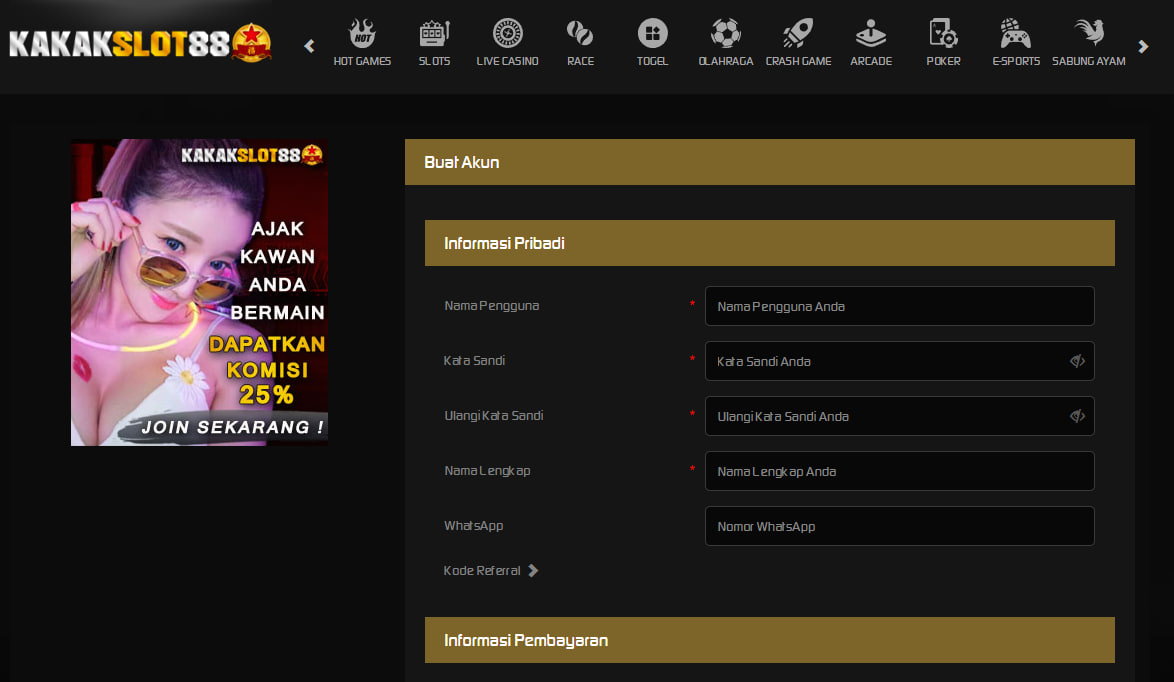The height and width of the screenshot is (682, 1174).
Task: Select the HOT GAMES menu label
Action: click(x=362, y=61)
